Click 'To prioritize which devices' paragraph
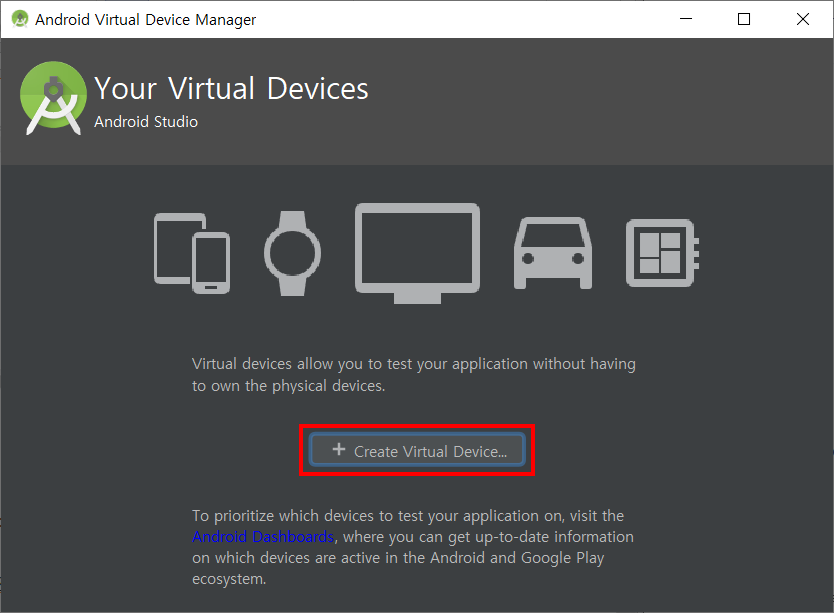The width and height of the screenshot is (834, 613). (x=413, y=547)
